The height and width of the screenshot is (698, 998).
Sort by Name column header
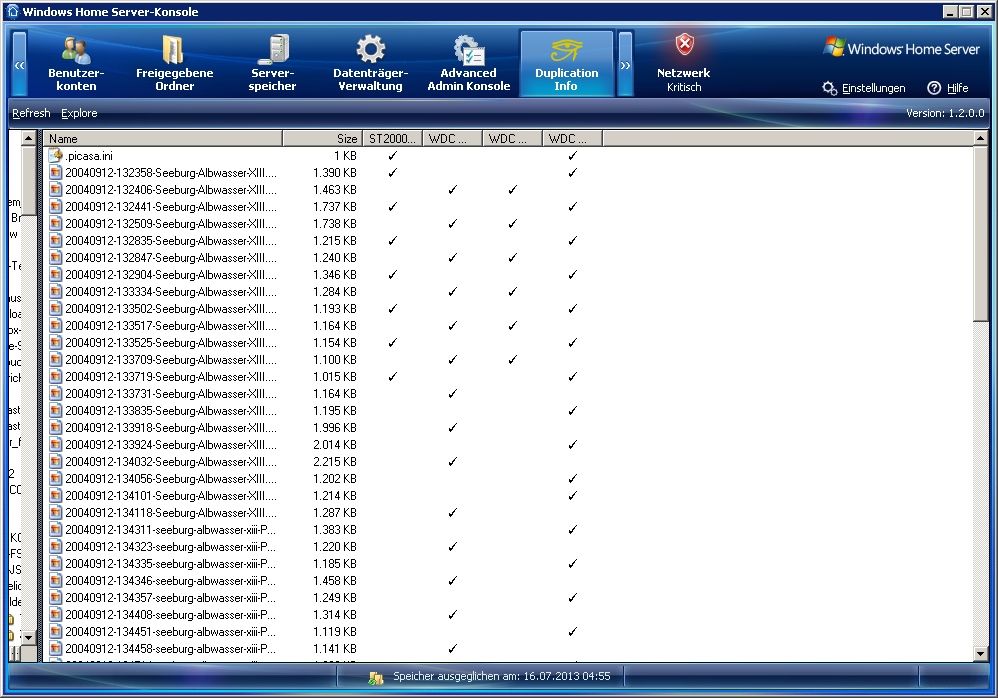(x=163, y=138)
